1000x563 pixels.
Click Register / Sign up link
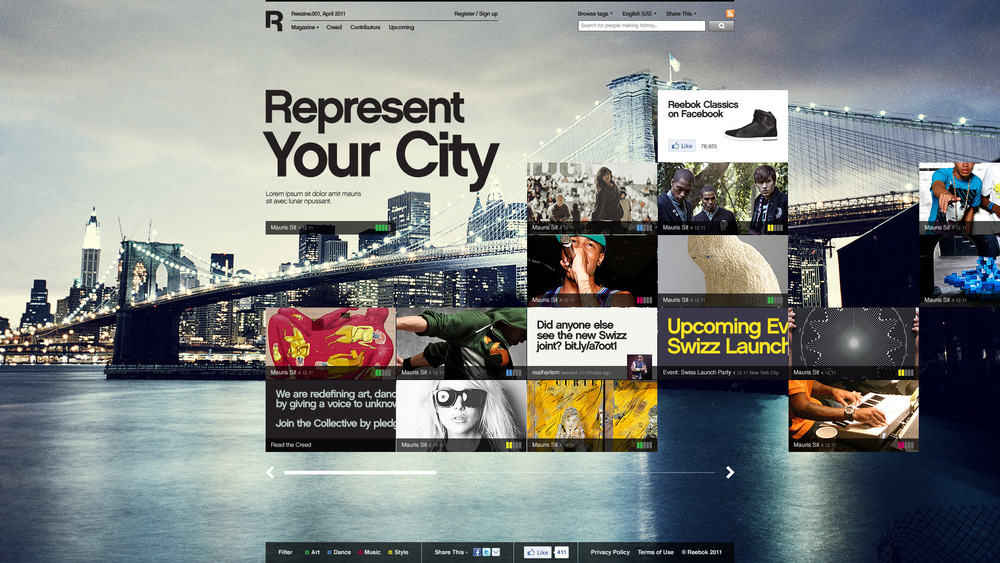[x=476, y=13]
